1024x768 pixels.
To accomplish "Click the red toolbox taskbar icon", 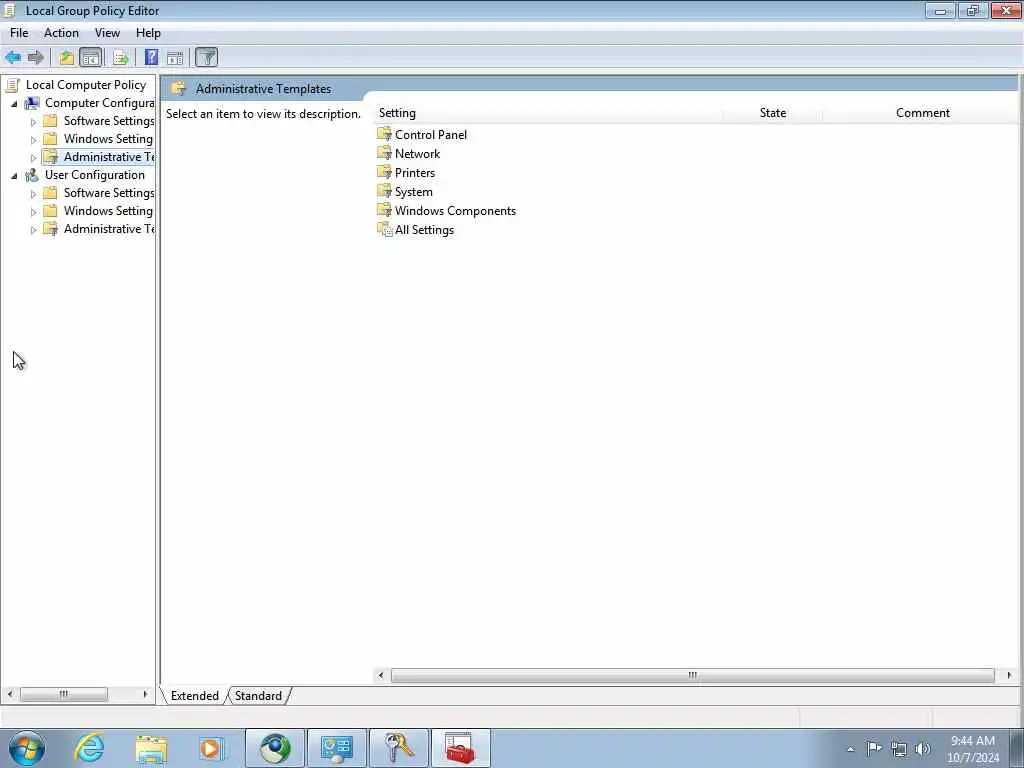I will point(460,748).
